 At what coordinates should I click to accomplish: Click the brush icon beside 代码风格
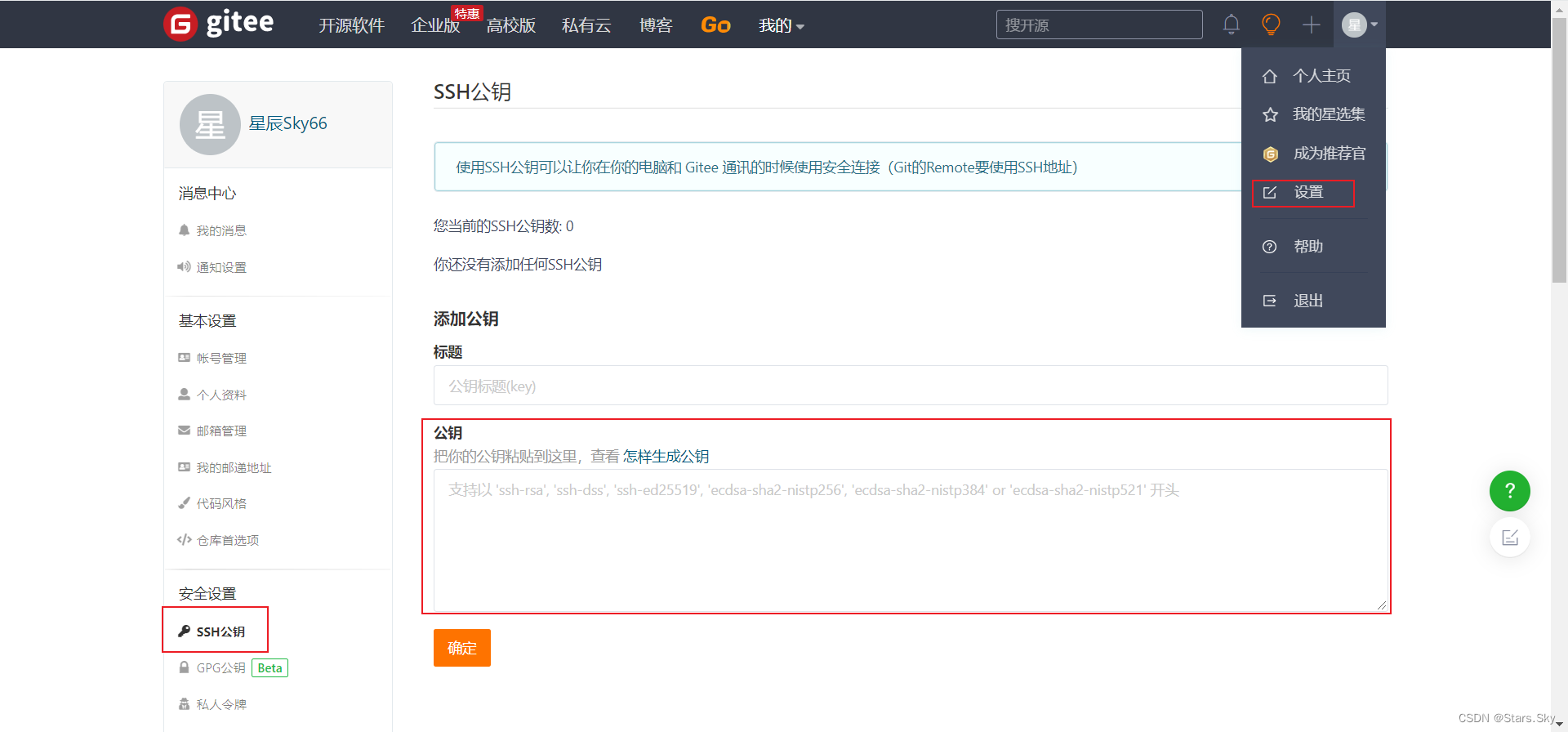(184, 503)
